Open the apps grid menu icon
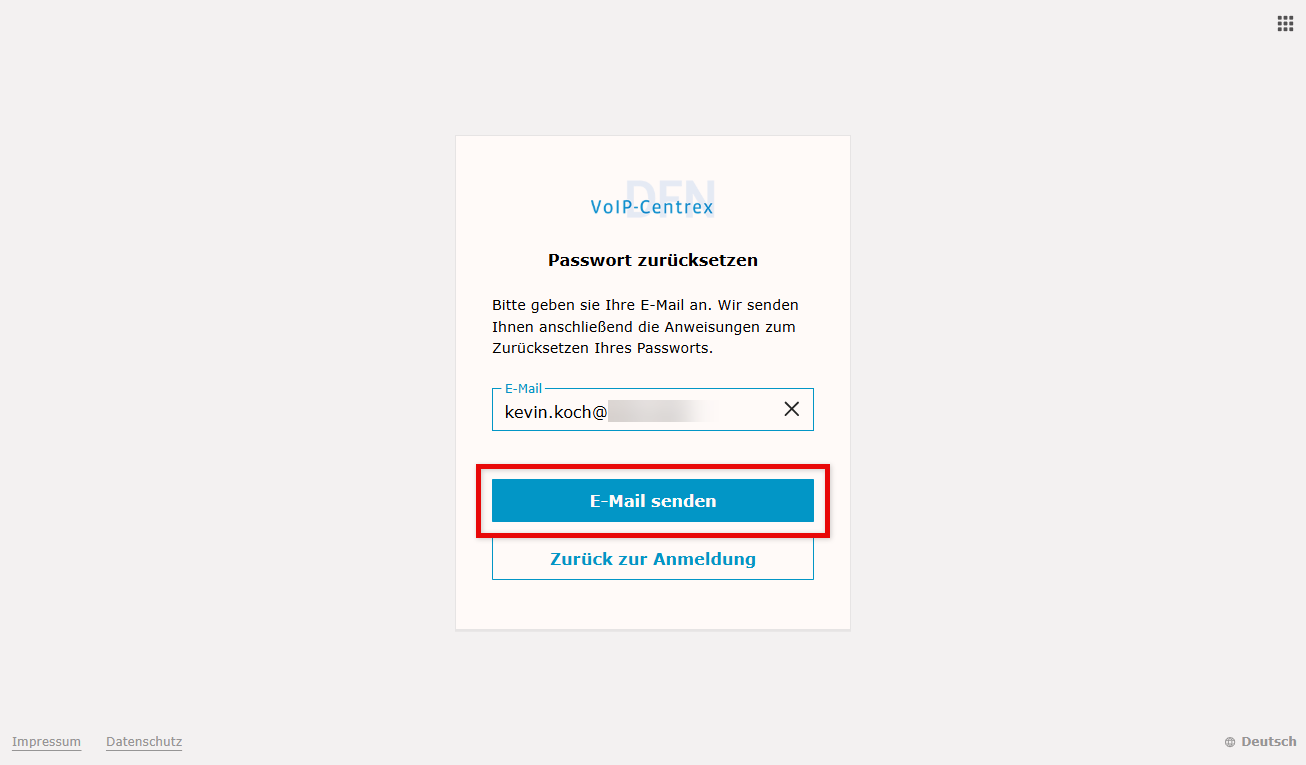Viewport: 1306px width, 765px height. coord(1285,23)
